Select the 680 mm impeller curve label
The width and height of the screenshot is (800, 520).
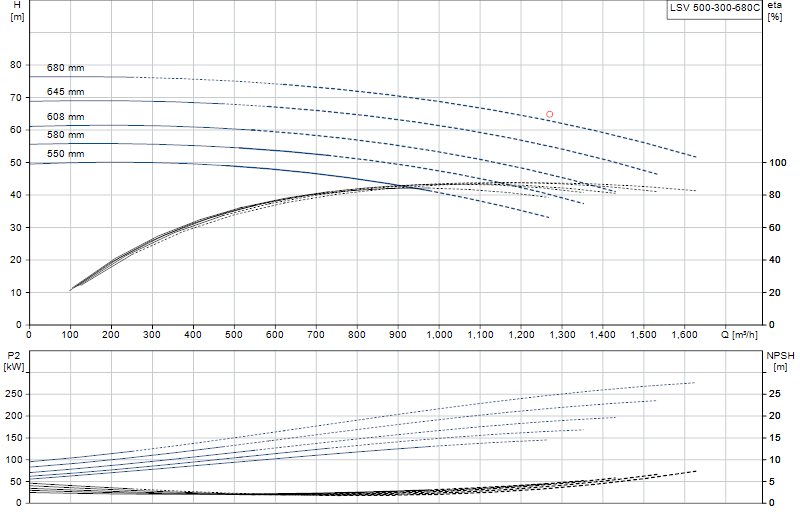65,68
